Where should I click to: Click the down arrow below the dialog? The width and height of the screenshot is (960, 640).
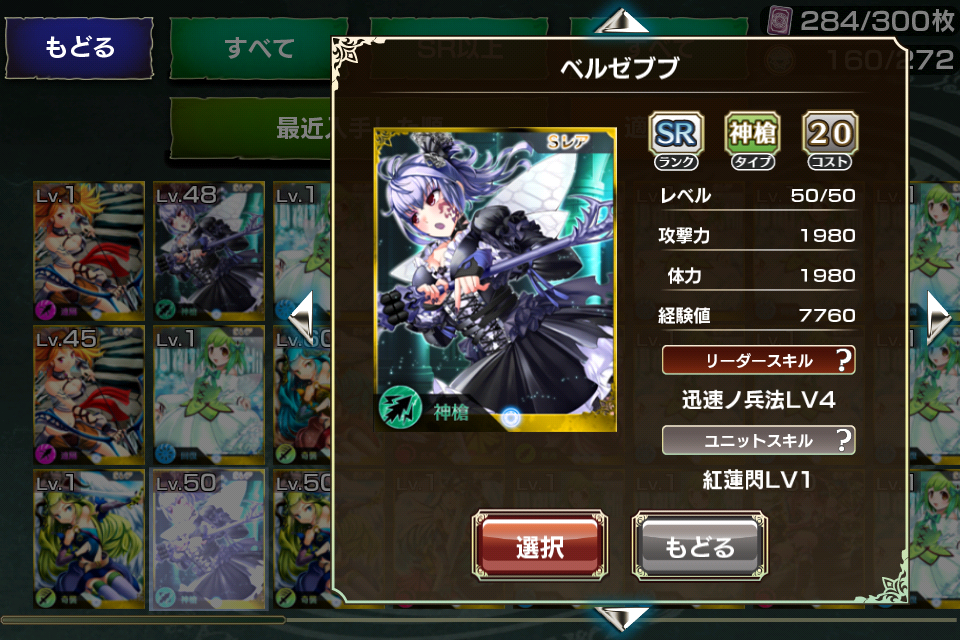(621, 619)
